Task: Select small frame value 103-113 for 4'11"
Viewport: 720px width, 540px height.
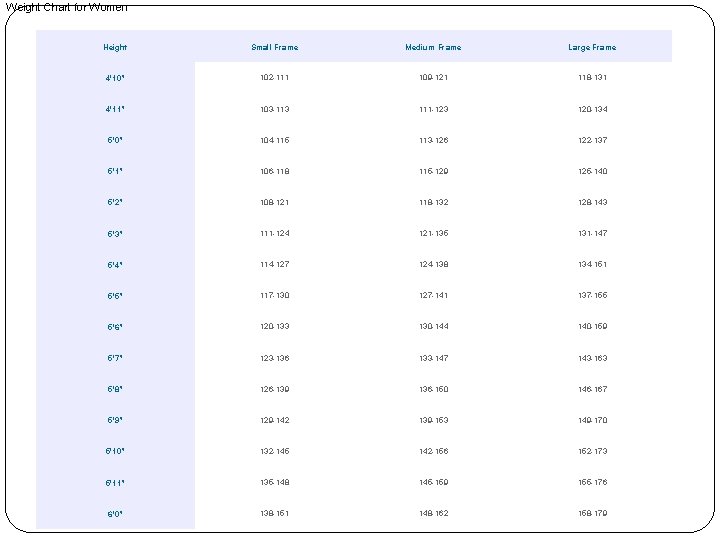Action: (275, 109)
